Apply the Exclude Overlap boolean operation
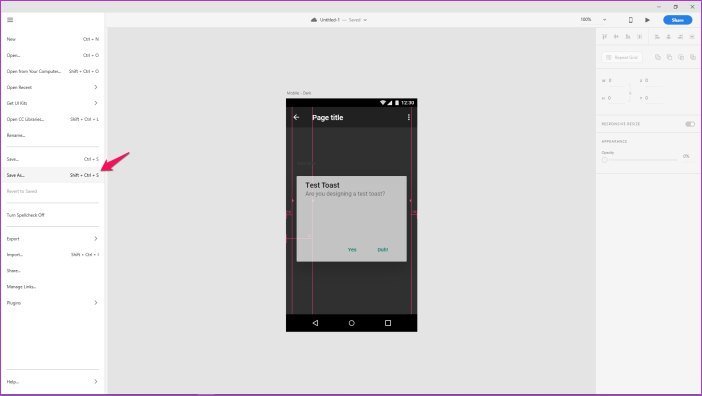Image resolution: width=702 pixels, height=396 pixels. point(693,57)
